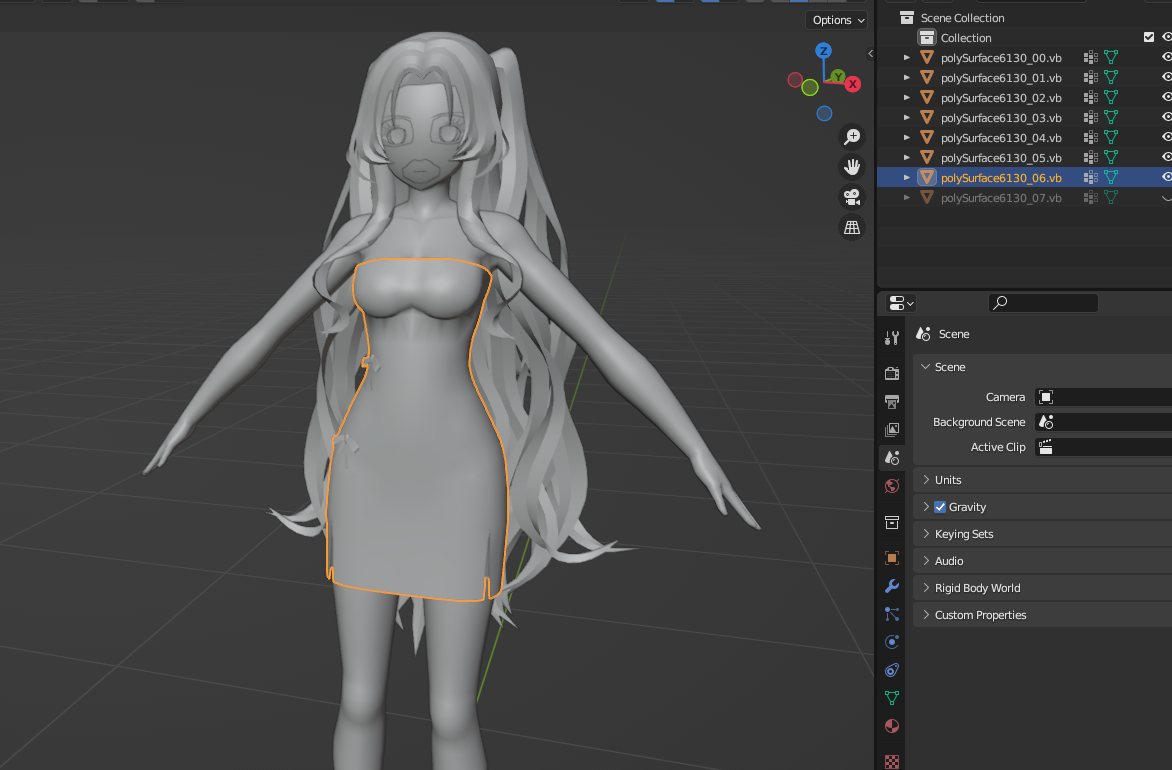1172x770 pixels.
Task: Open the Render properties tab
Action: tap(892, 373)
